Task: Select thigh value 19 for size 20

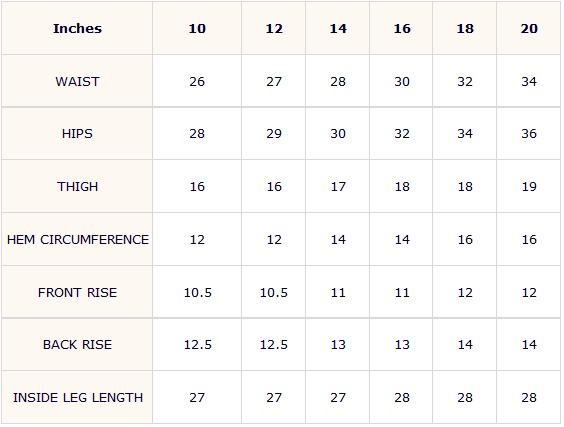Action: pyautogui.click(x=529, y=187)
